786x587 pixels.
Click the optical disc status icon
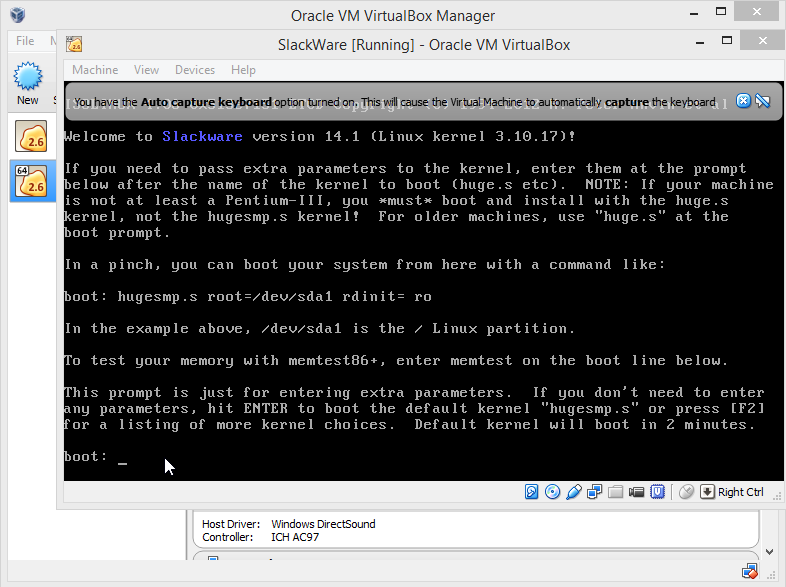552,492
